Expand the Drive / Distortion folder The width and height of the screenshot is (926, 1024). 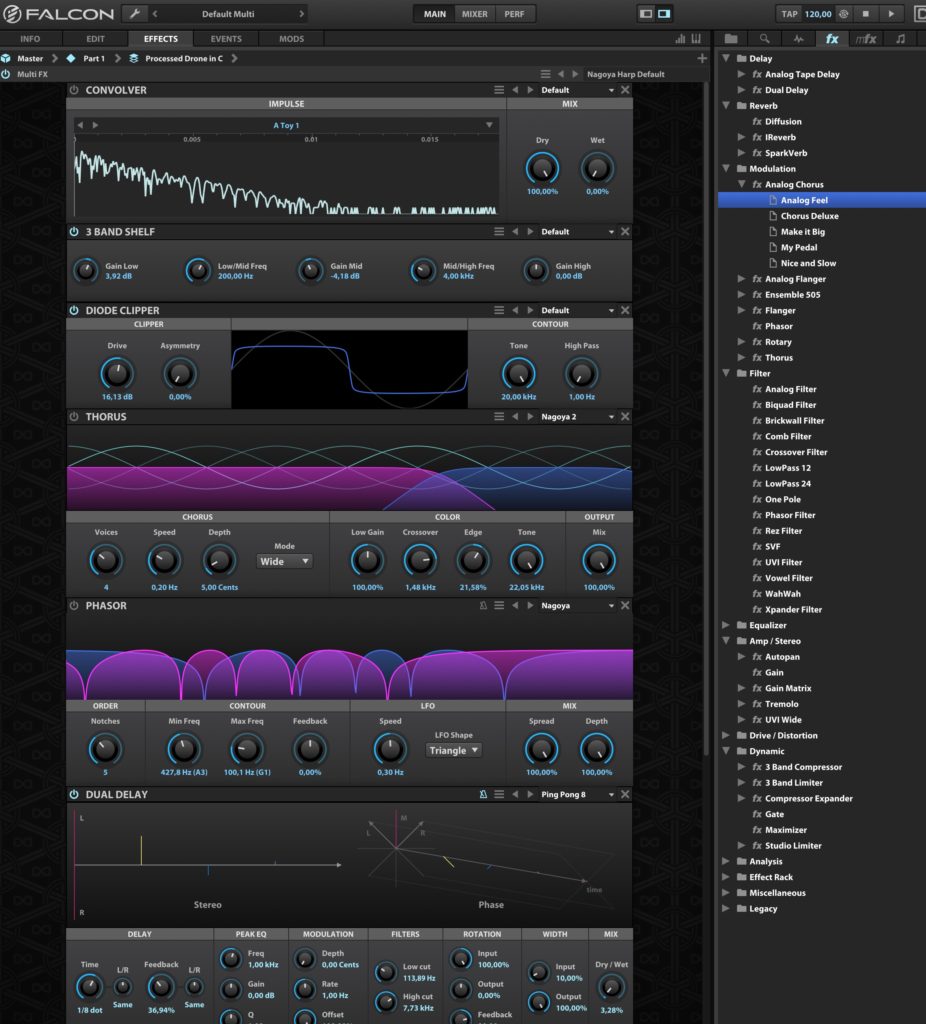(x=726, y=735)
